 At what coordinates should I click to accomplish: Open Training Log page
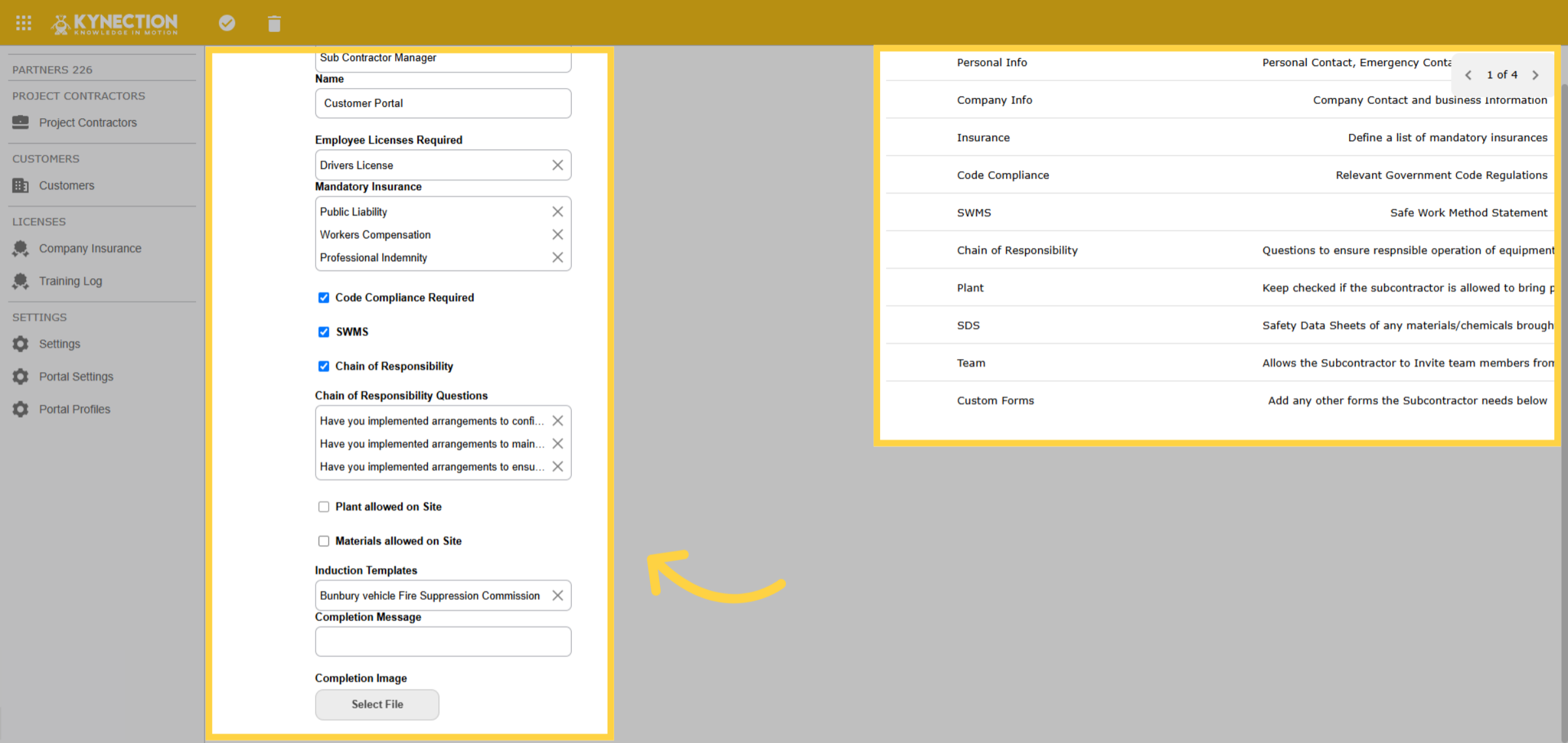[71, 281]
